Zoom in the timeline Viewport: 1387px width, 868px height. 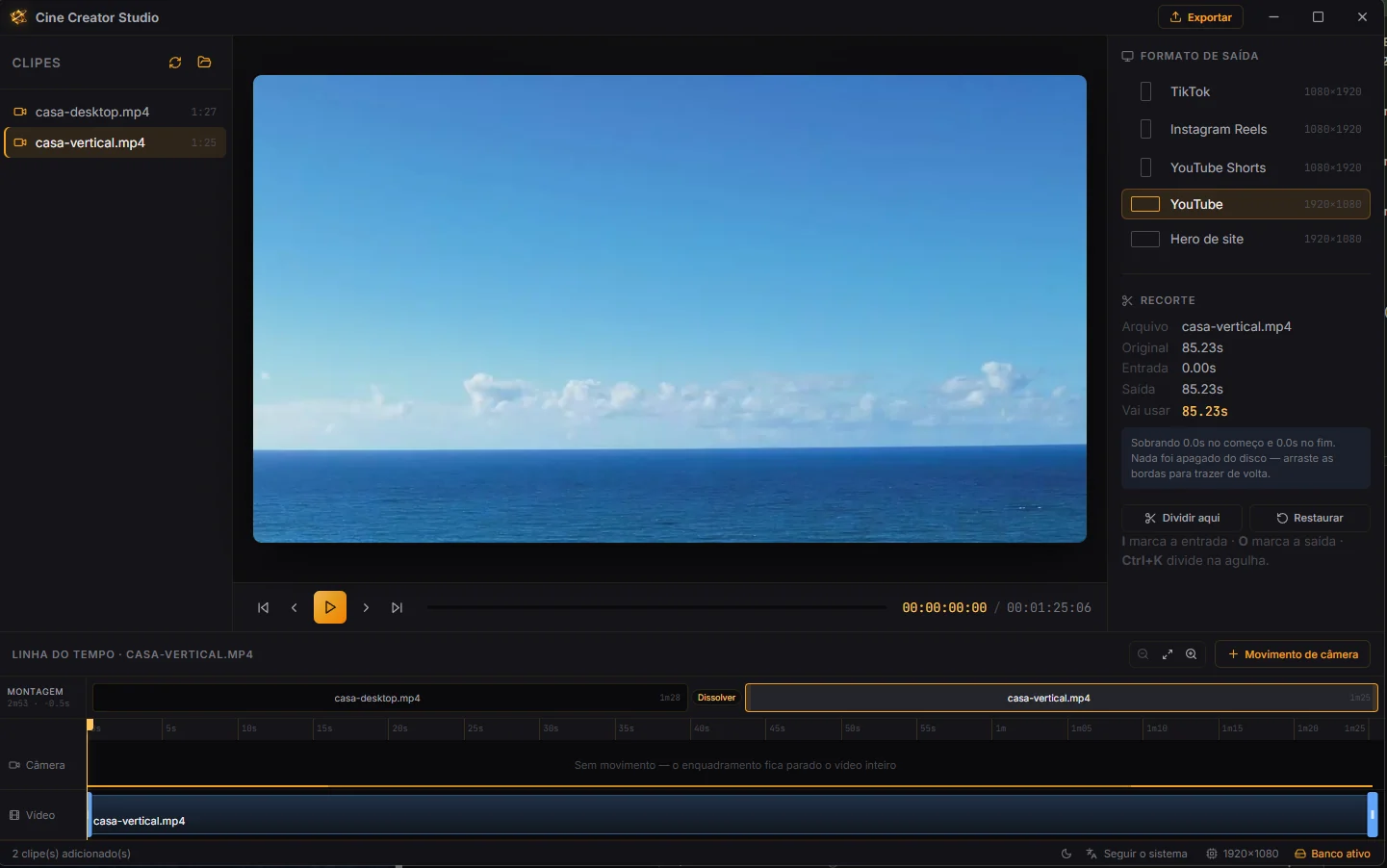(x=1192, y=654)
